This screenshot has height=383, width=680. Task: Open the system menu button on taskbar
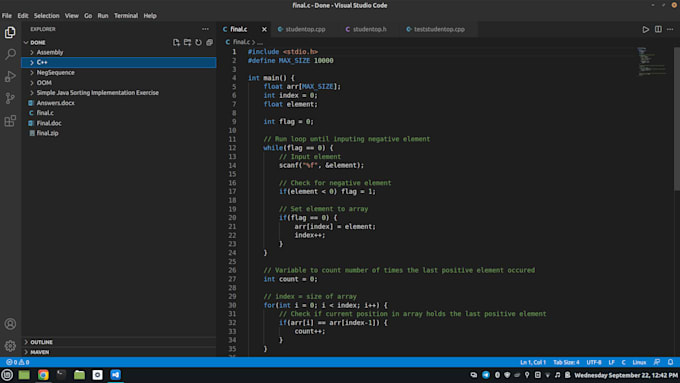7,375
